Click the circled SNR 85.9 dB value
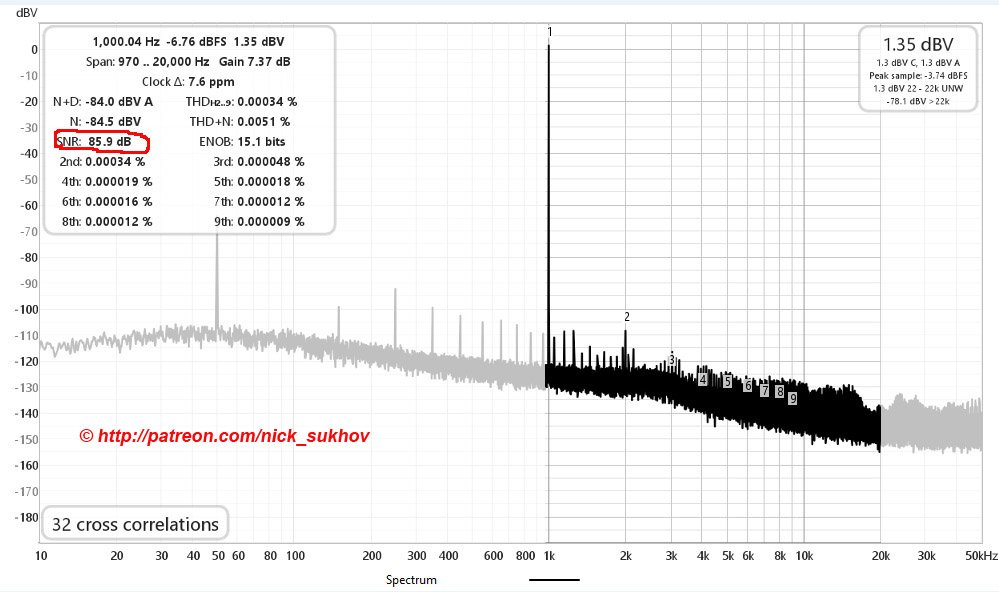Image resolution: width=999 pixels, height=592 pixels. click(102, 141)
